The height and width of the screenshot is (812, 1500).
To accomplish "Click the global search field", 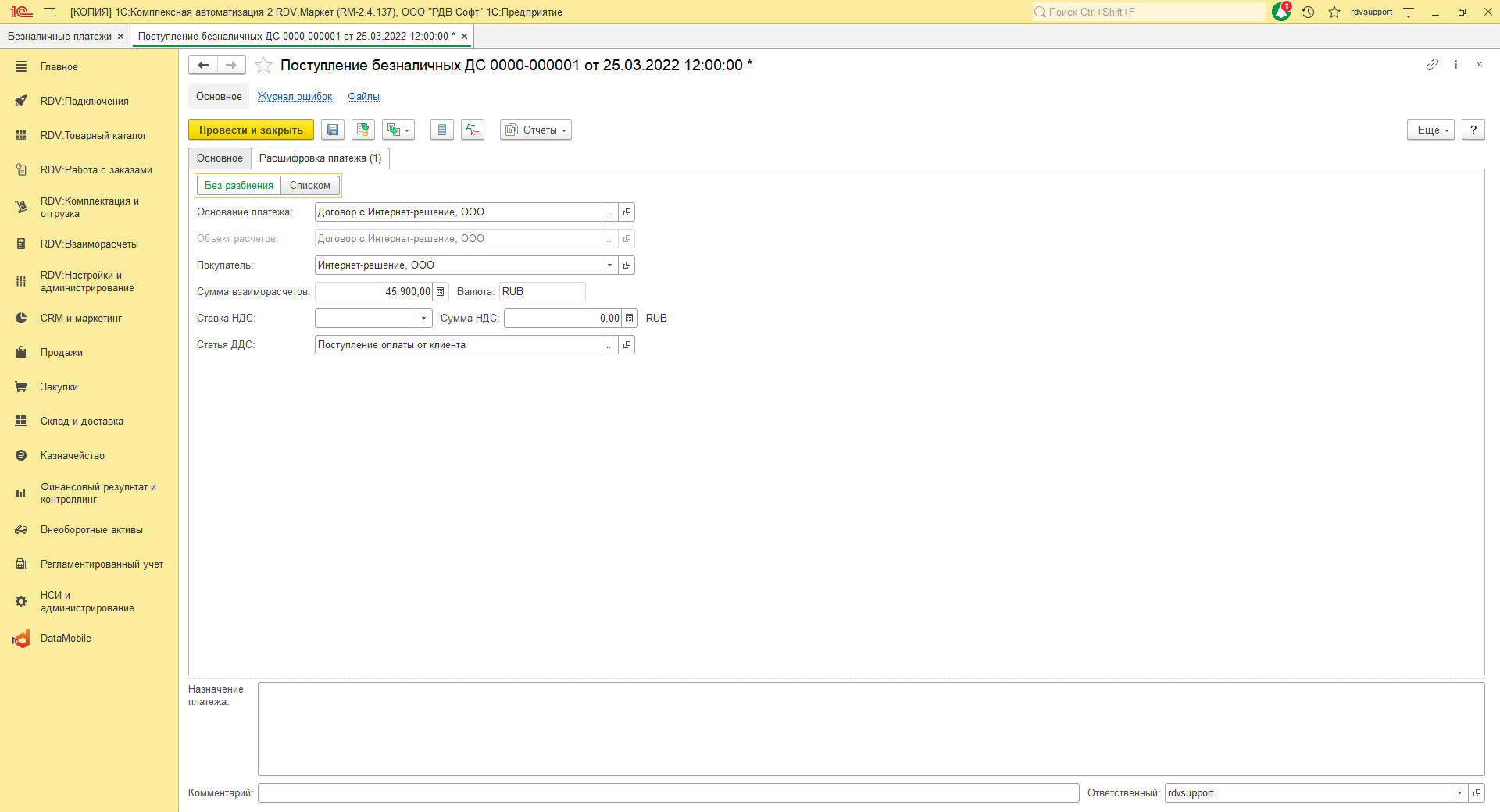I will pos(1148,12).
